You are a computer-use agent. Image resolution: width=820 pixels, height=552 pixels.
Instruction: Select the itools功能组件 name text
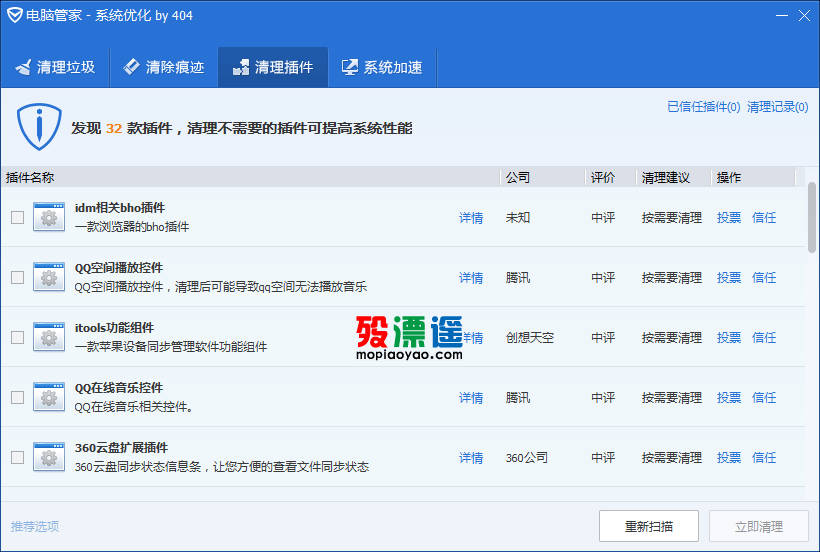click(x=114, y=328)
